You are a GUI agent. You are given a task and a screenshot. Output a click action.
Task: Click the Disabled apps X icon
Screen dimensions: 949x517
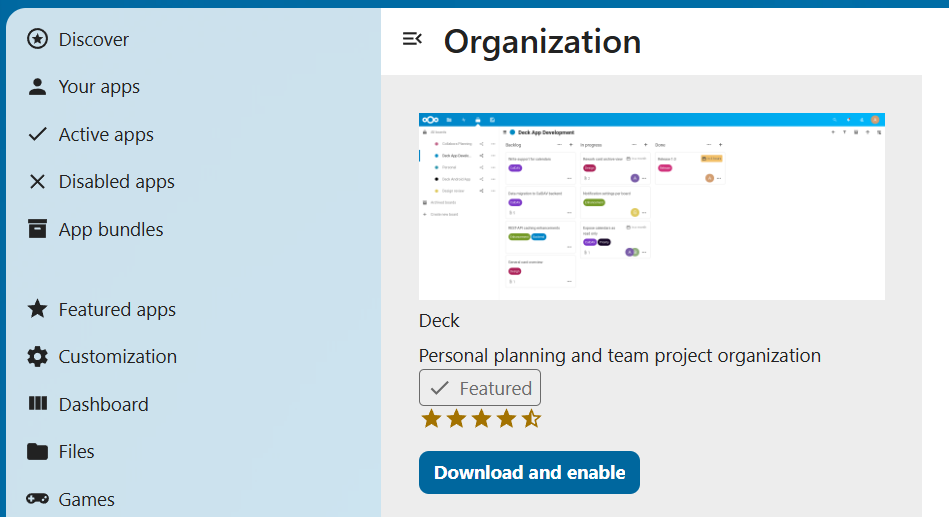tap(37, 182)
